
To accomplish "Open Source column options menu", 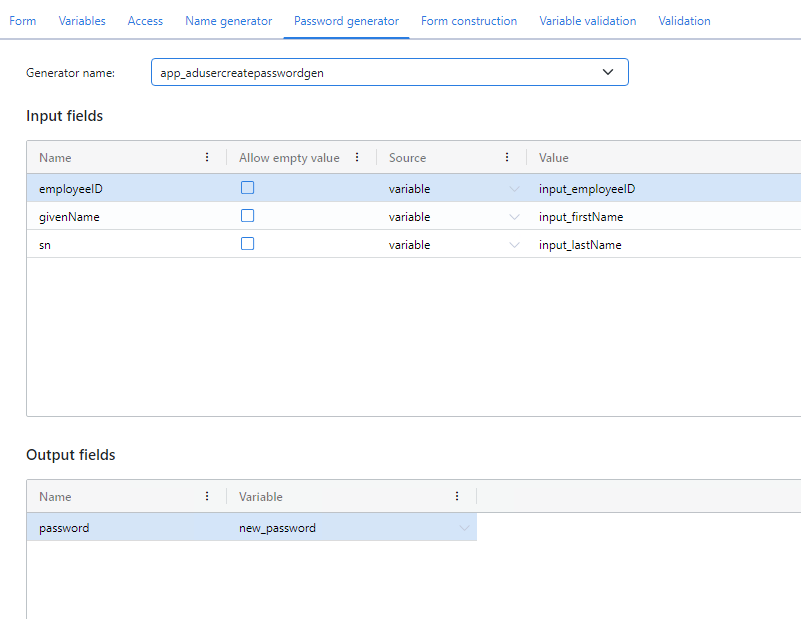I will (507, 157).
